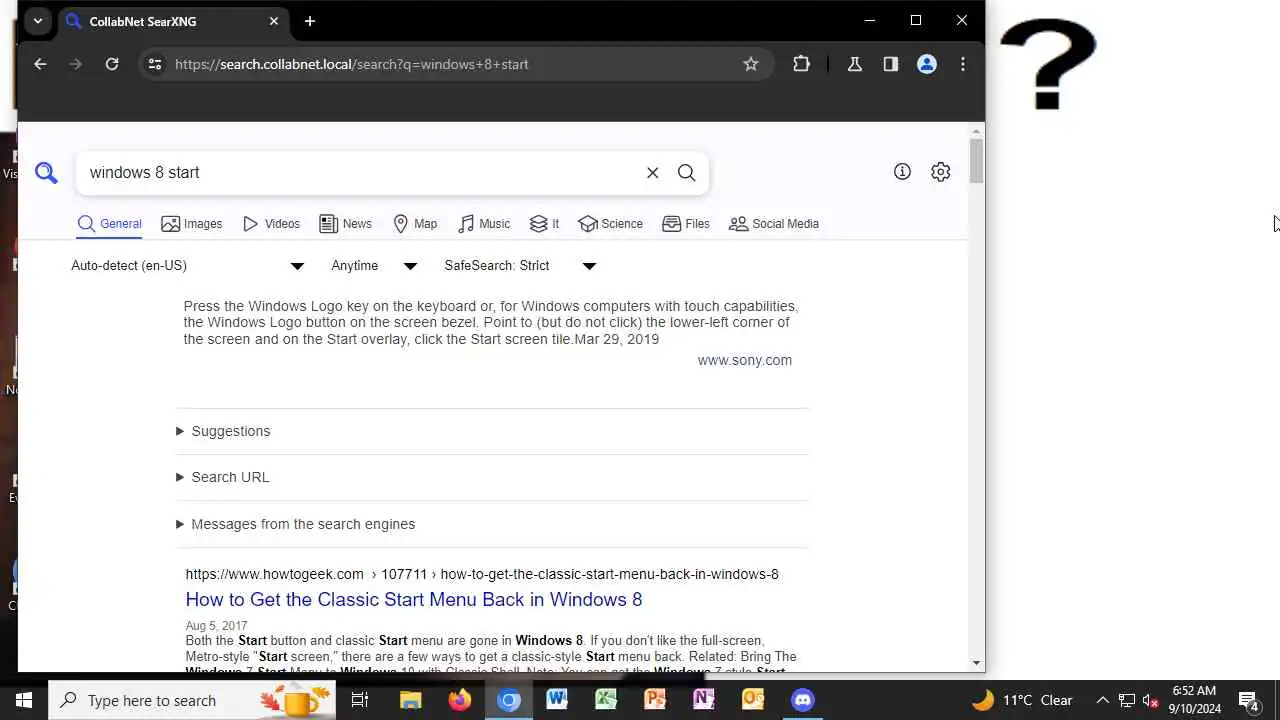Expand Messages from the search engines
Image resolution: width=1280 pixels, height=720 pixels.
[x=295, y=524]
